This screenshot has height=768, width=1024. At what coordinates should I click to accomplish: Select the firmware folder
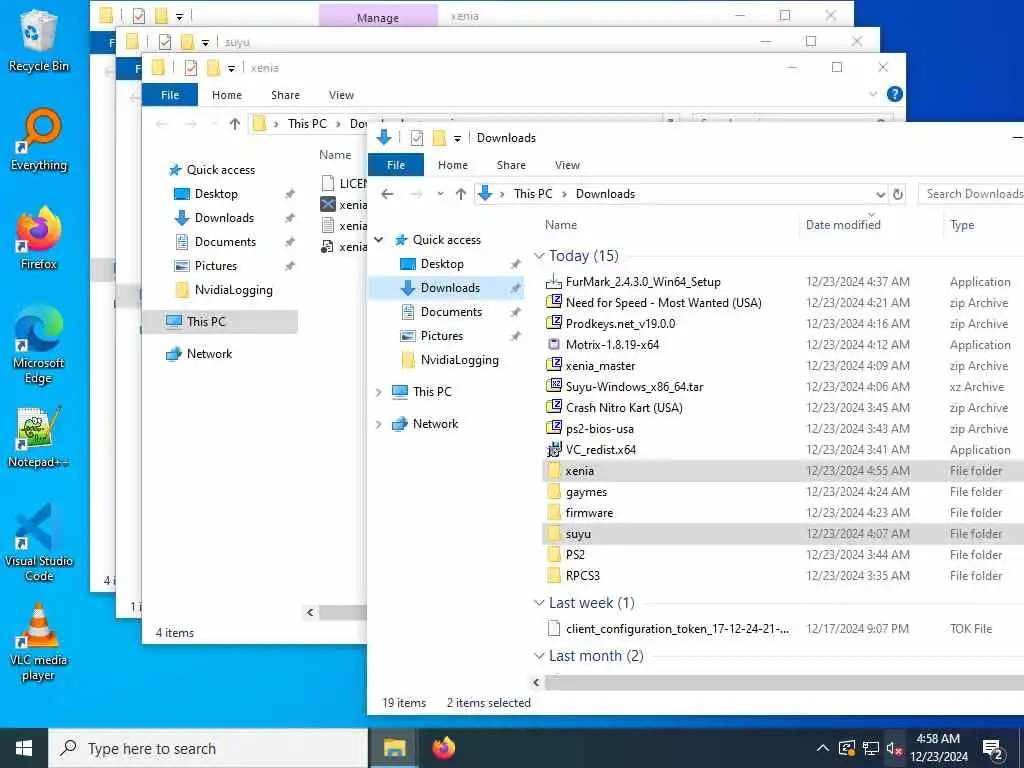[589, 513]
